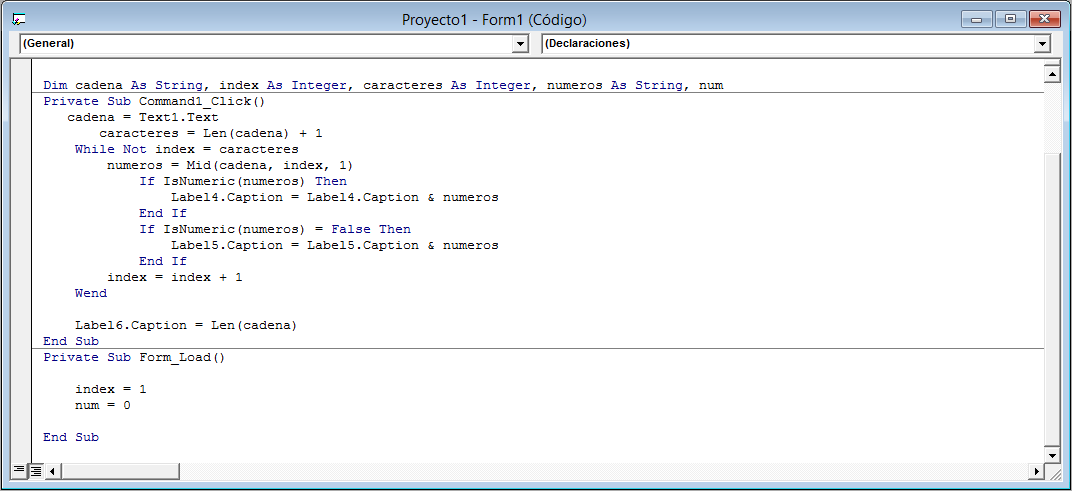1072x491 pixels.
Task: Click 'index = index + 1' line
Action: 175,278
